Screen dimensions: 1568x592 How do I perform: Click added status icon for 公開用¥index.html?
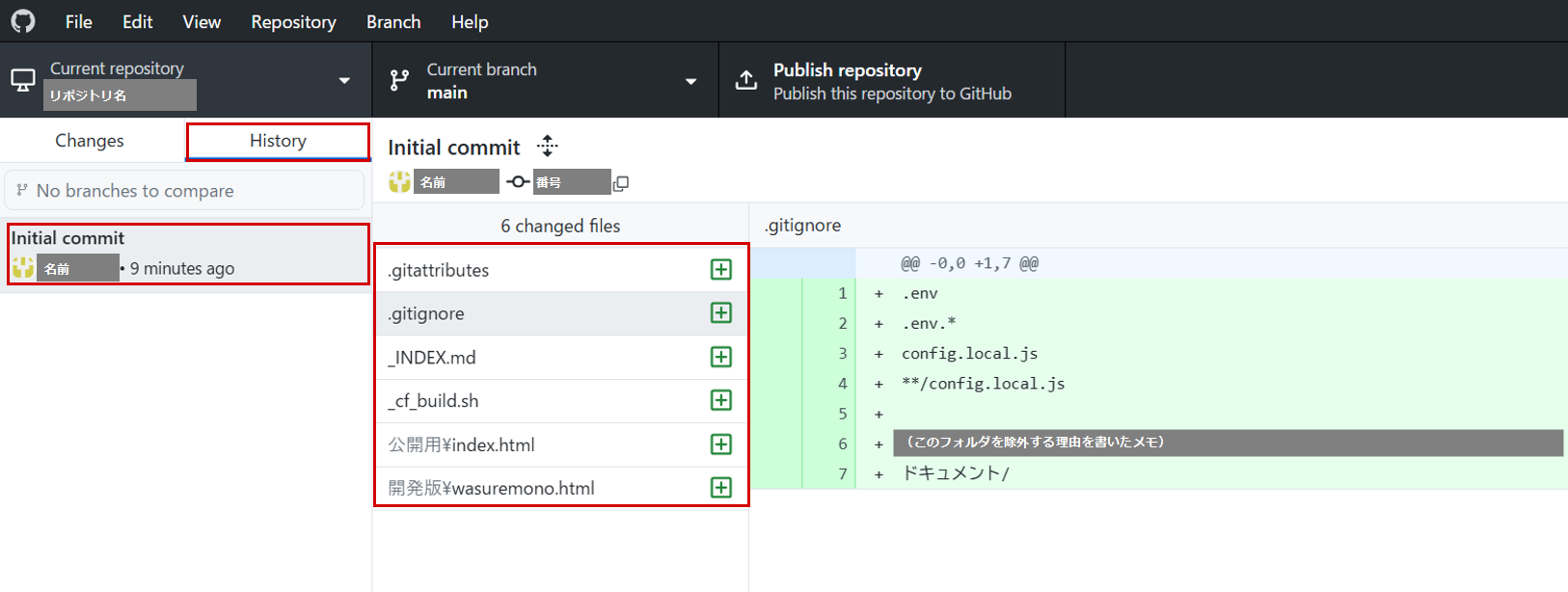click(x=721, y=444)
